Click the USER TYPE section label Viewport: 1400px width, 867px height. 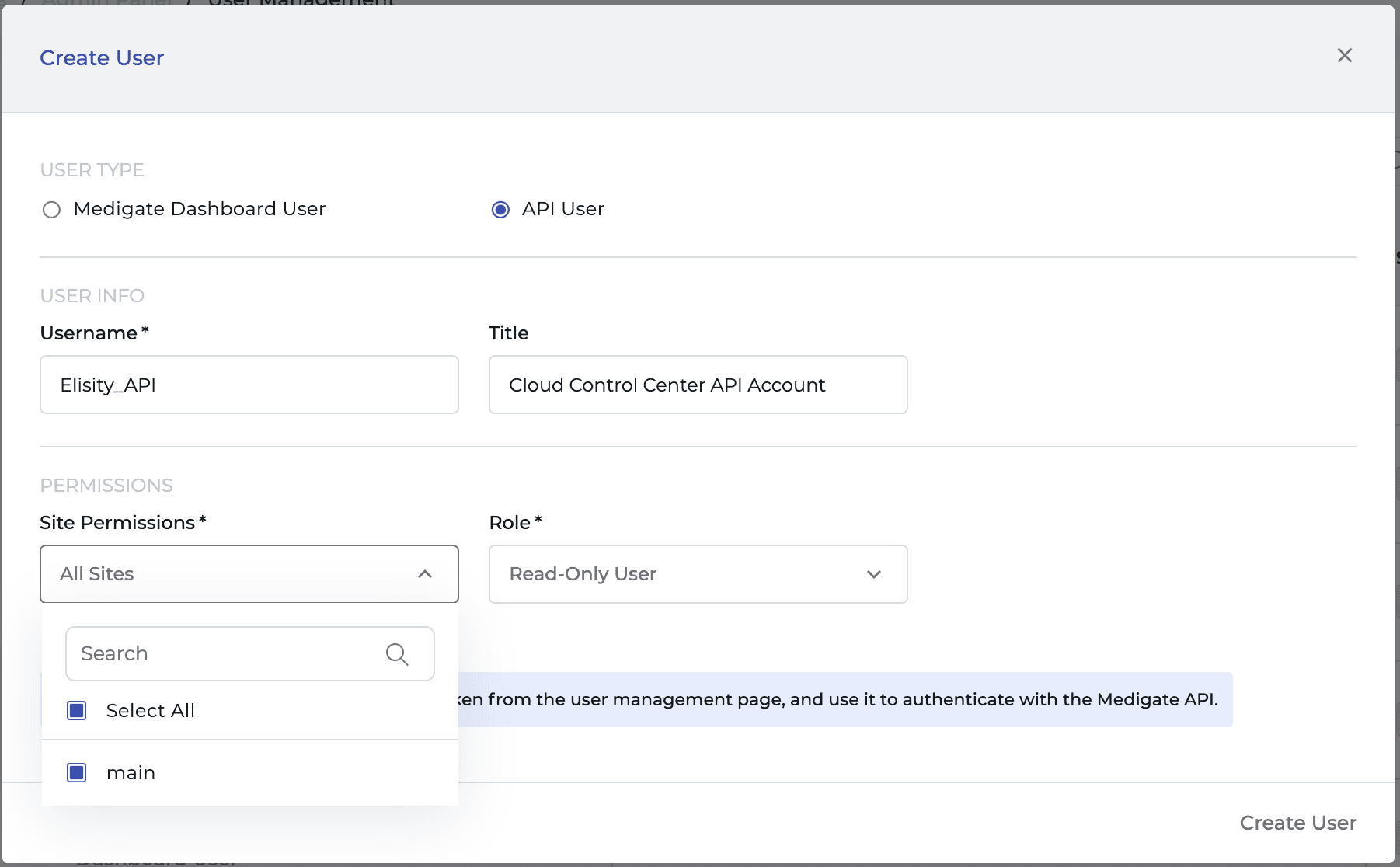92,170
